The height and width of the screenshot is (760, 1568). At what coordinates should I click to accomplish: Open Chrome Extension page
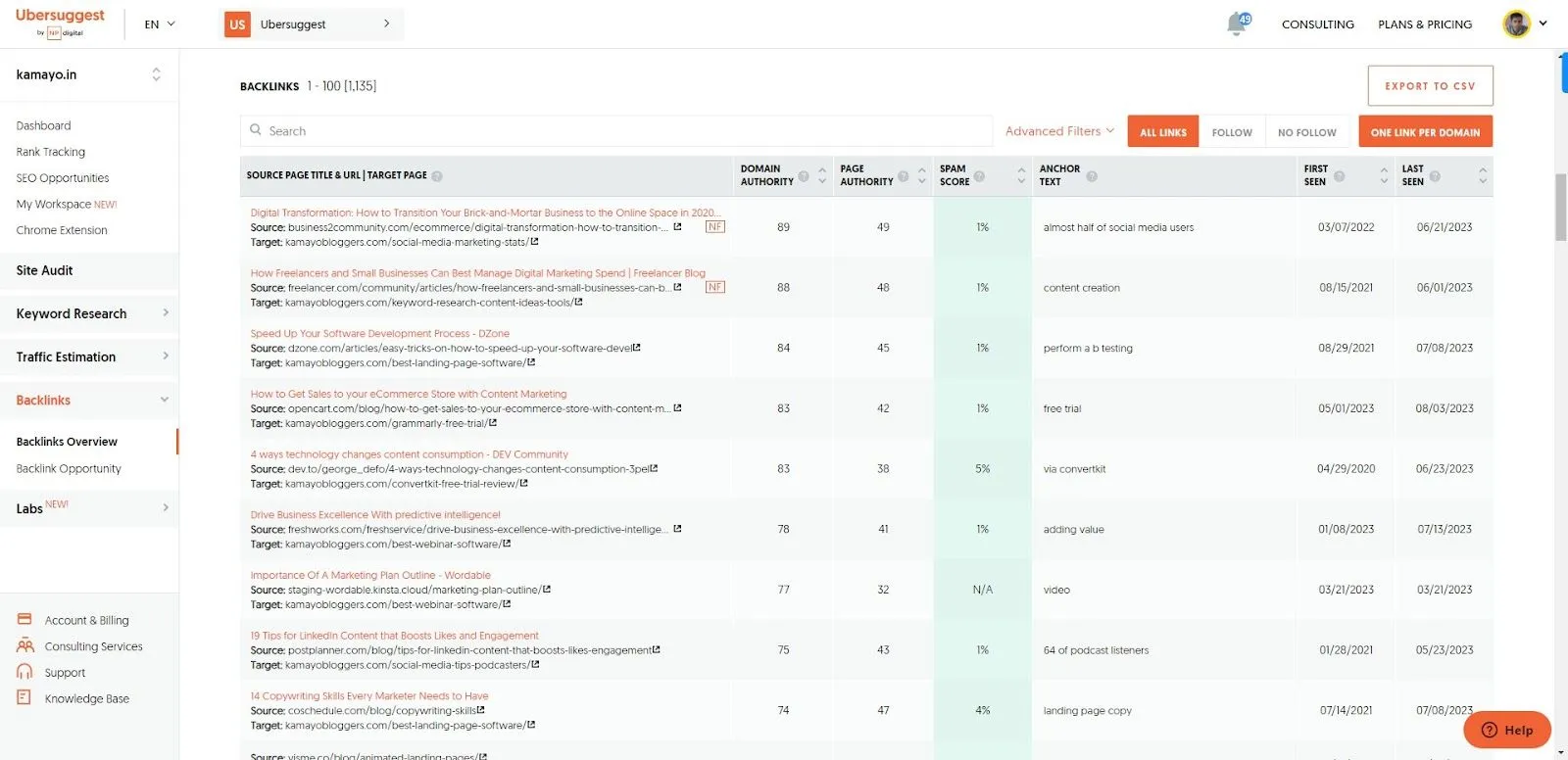click(x=62, y=230)
